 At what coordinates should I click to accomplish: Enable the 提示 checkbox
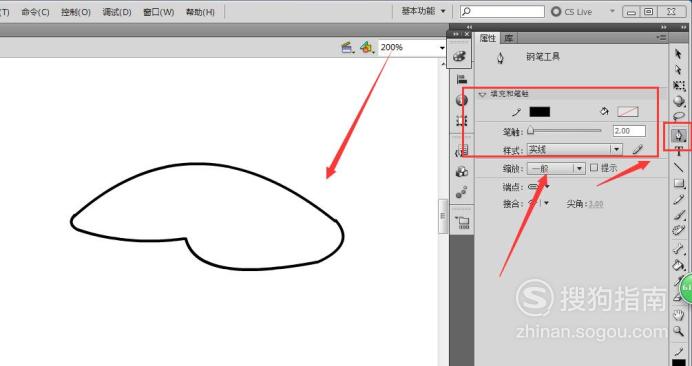click(x=594, y=168)
